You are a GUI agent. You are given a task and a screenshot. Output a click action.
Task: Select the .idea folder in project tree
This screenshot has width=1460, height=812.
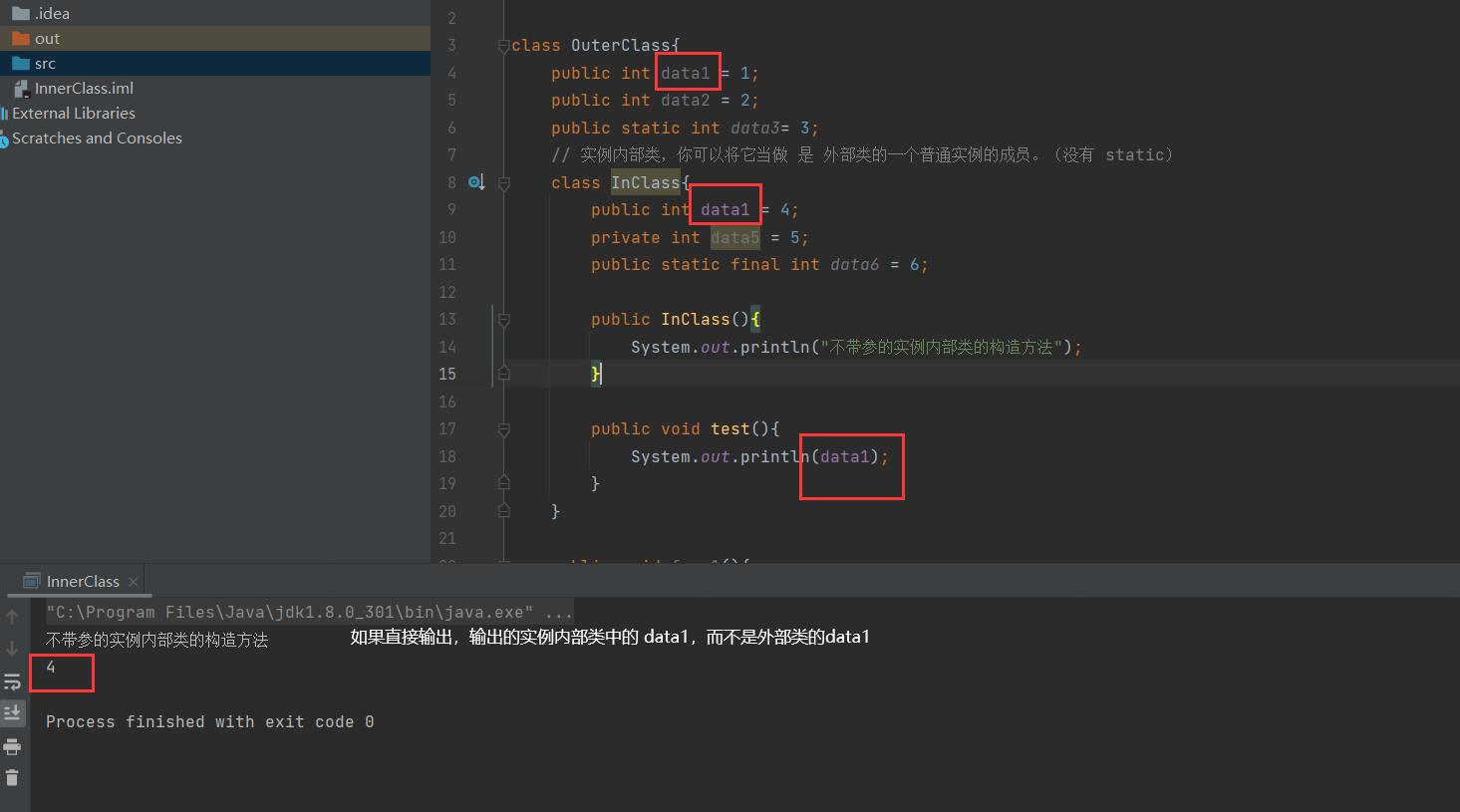pyautogui.click(x=215, y=13)
